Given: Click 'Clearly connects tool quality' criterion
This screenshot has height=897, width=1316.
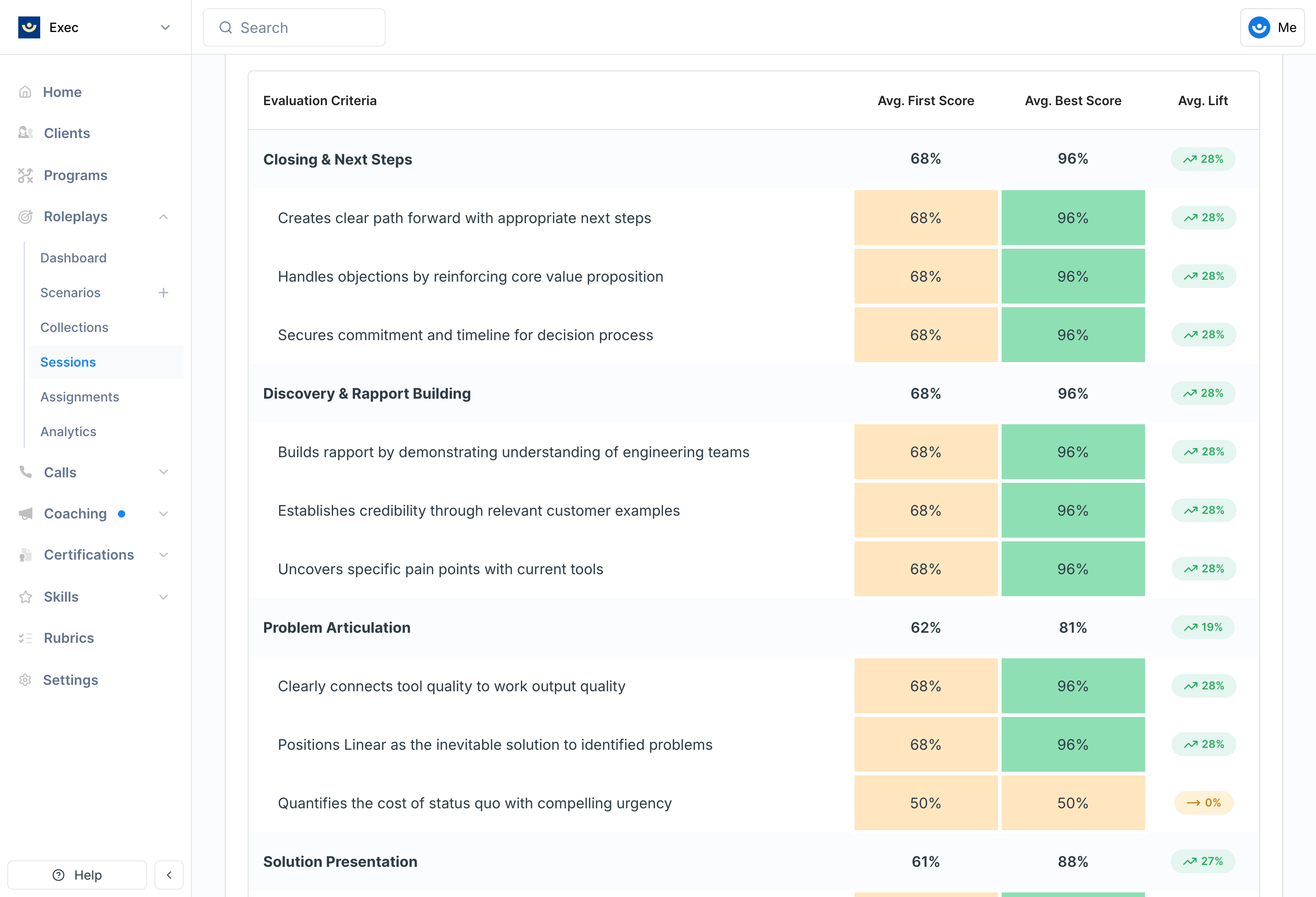Looking at the screenshot, I should 451,686.
